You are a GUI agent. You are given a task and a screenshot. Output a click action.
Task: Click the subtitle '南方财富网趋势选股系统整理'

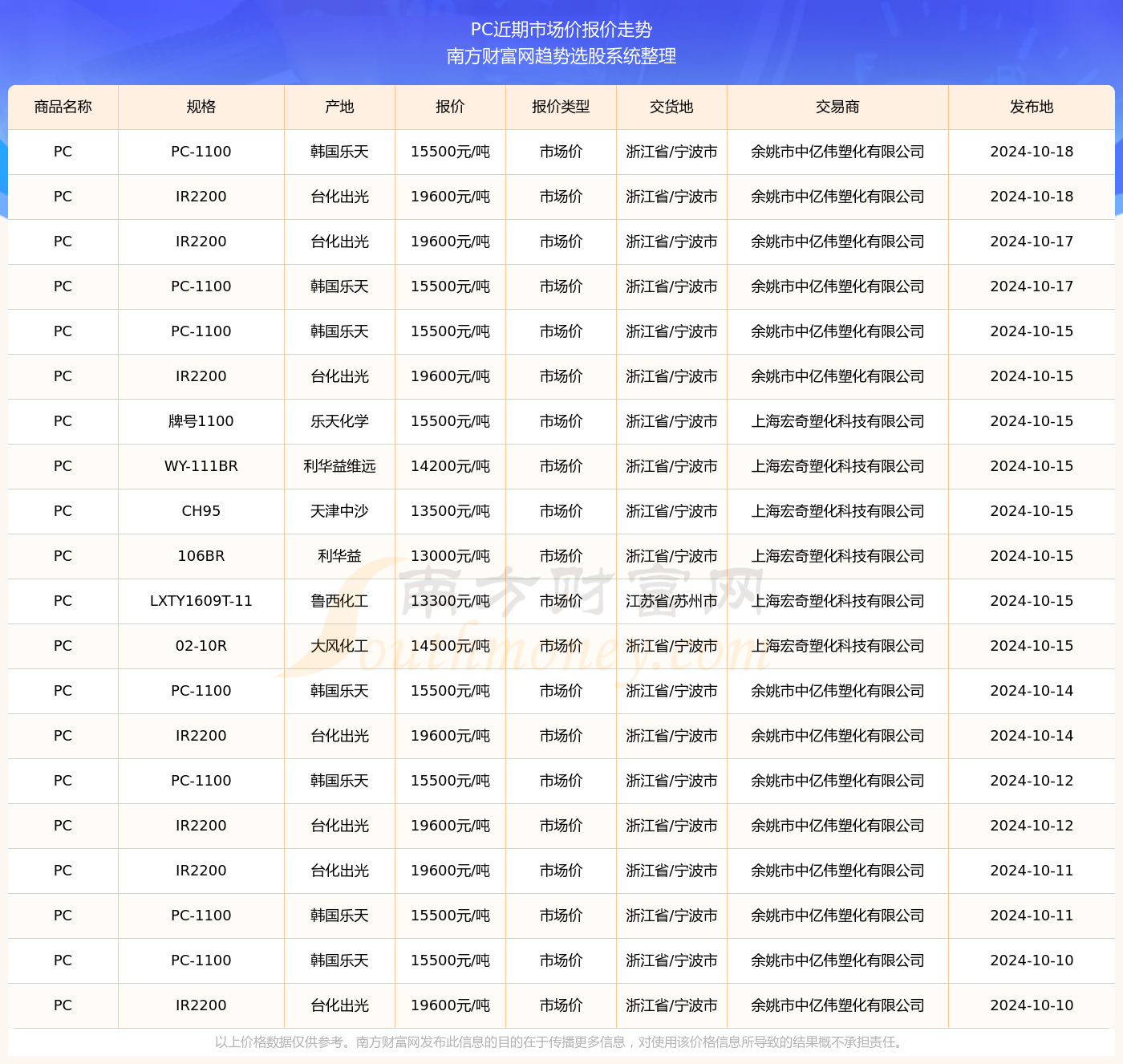tap(561, 56)
